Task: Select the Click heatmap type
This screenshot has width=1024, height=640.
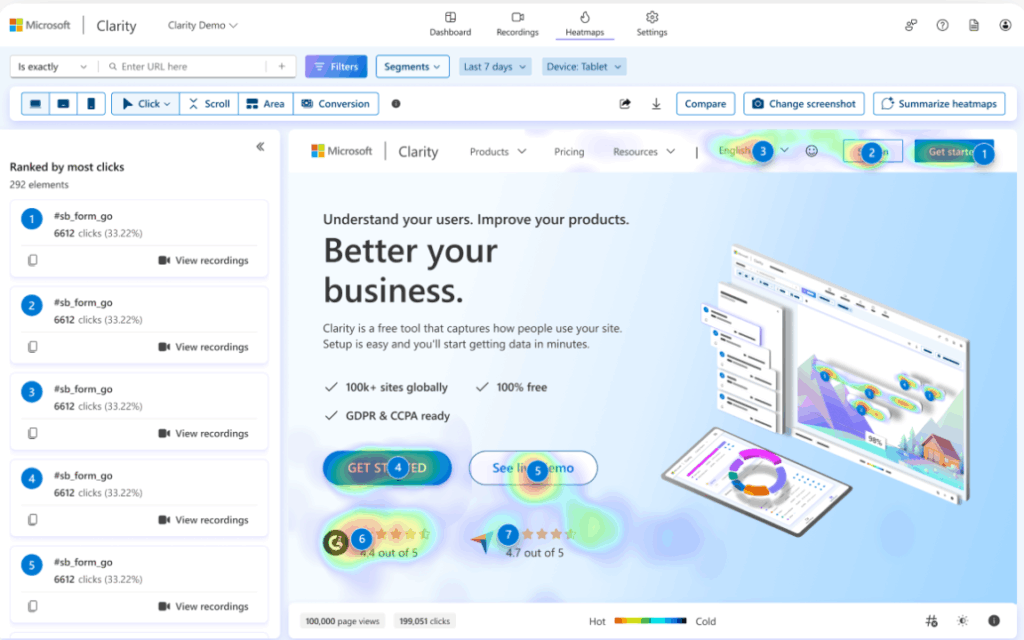Action: (146, 104)
